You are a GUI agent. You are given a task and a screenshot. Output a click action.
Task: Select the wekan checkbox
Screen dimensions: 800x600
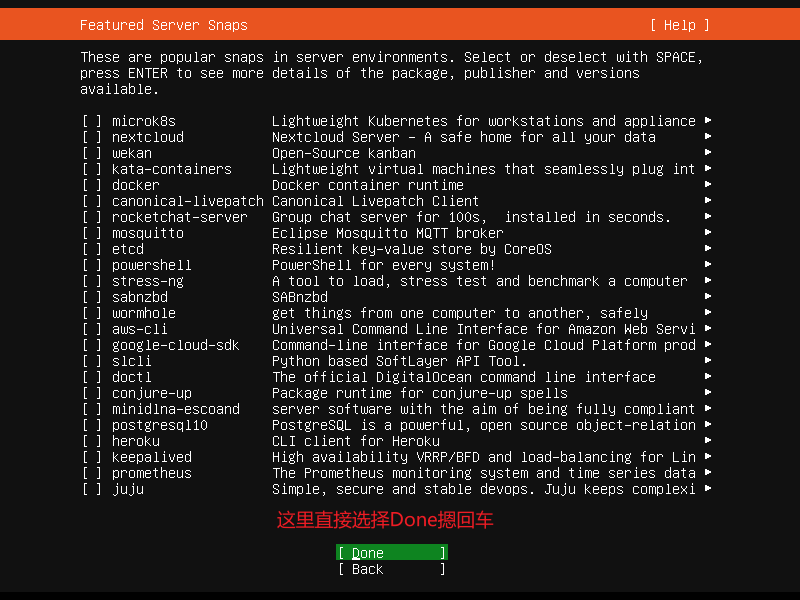coord(92,153)
